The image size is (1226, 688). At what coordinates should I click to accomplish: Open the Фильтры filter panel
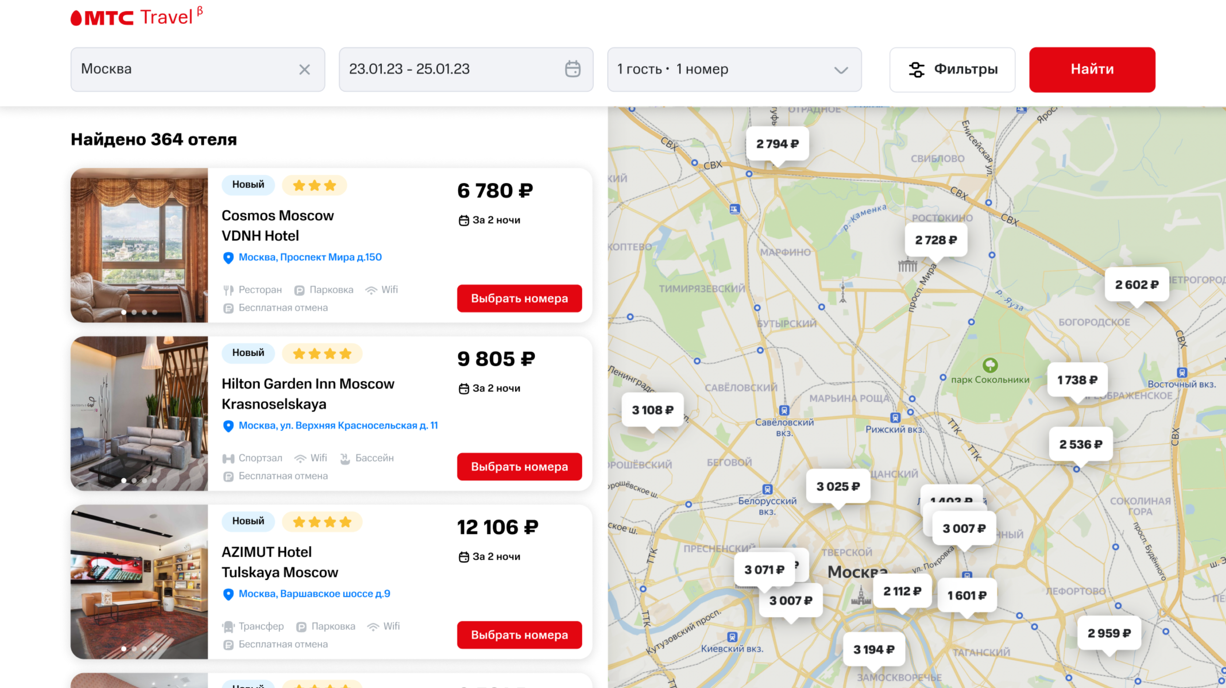coord(952,70)
